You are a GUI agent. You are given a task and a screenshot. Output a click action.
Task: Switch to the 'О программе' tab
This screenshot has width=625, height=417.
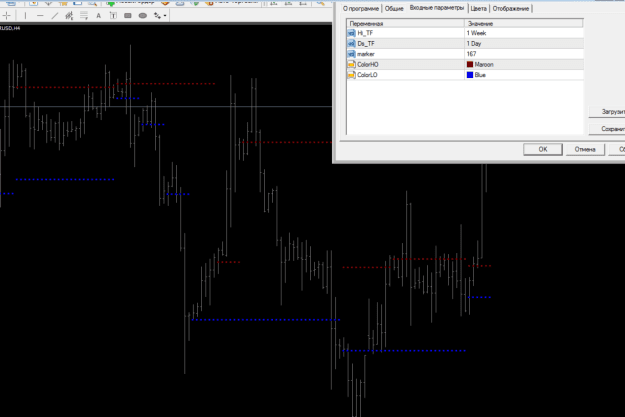point(361,8)
